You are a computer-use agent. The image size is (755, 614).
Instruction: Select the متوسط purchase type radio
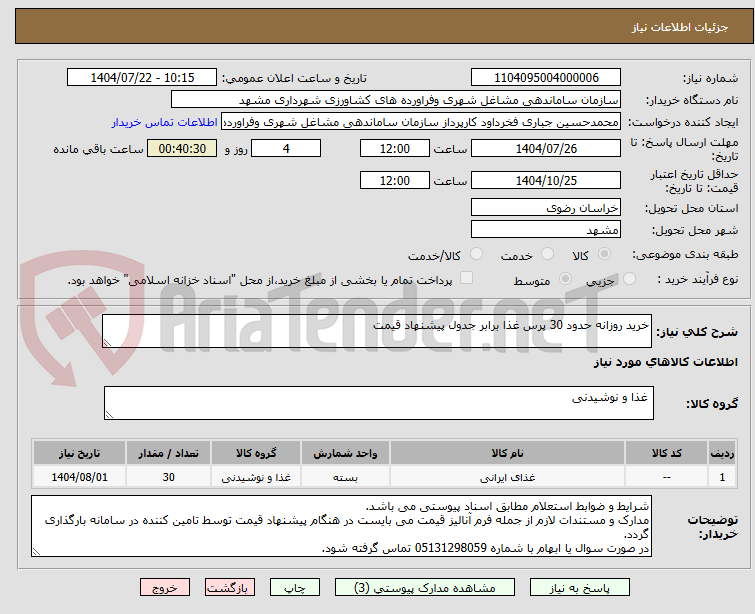coord(565,279)
